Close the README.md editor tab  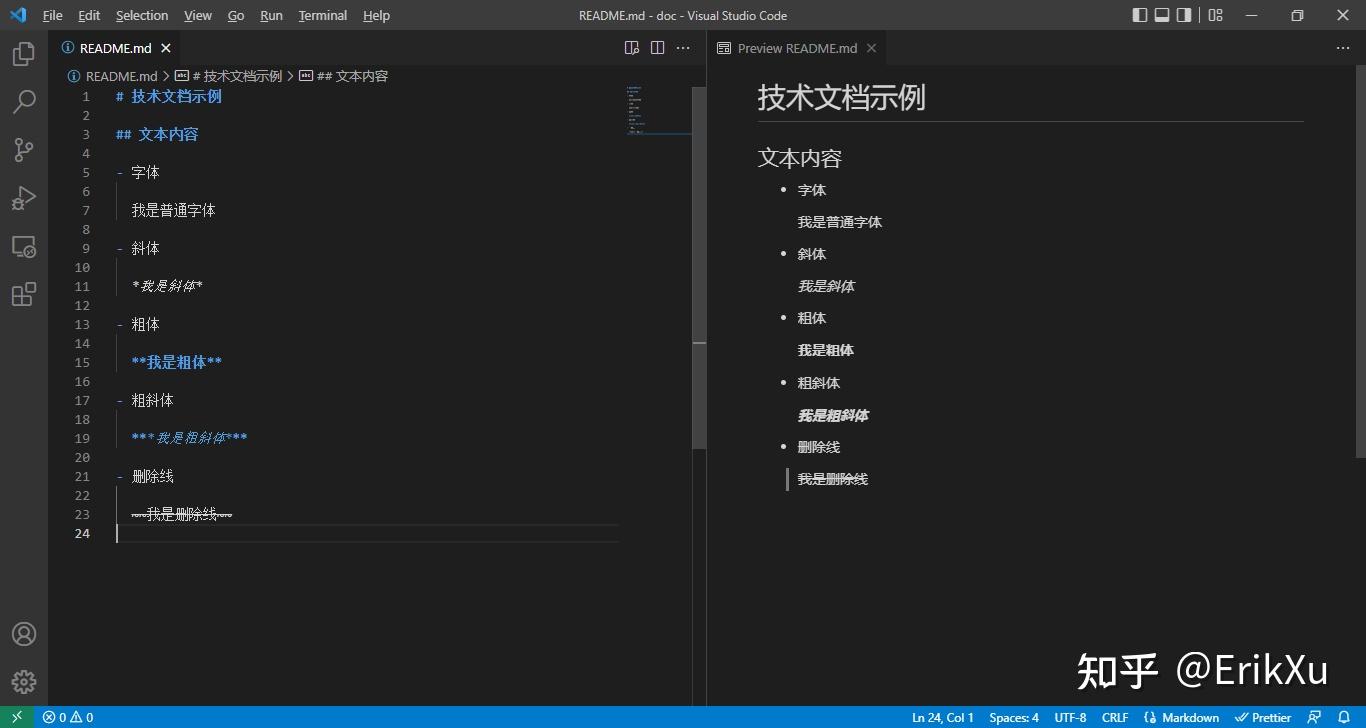click(x=166, y=48)
